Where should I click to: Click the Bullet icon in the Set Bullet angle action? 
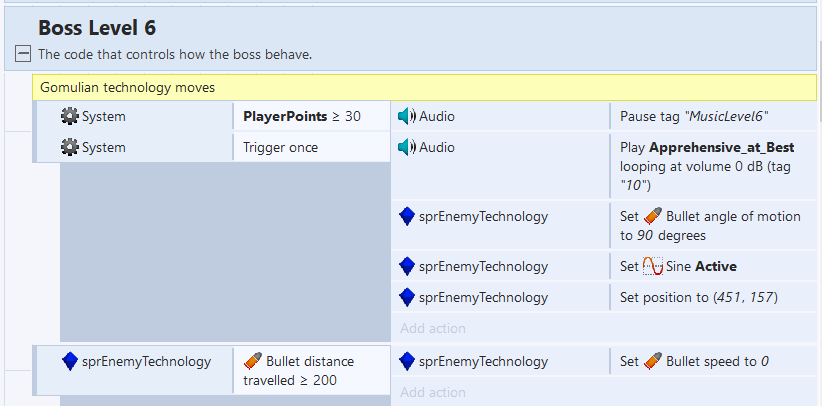coord(652,216)
